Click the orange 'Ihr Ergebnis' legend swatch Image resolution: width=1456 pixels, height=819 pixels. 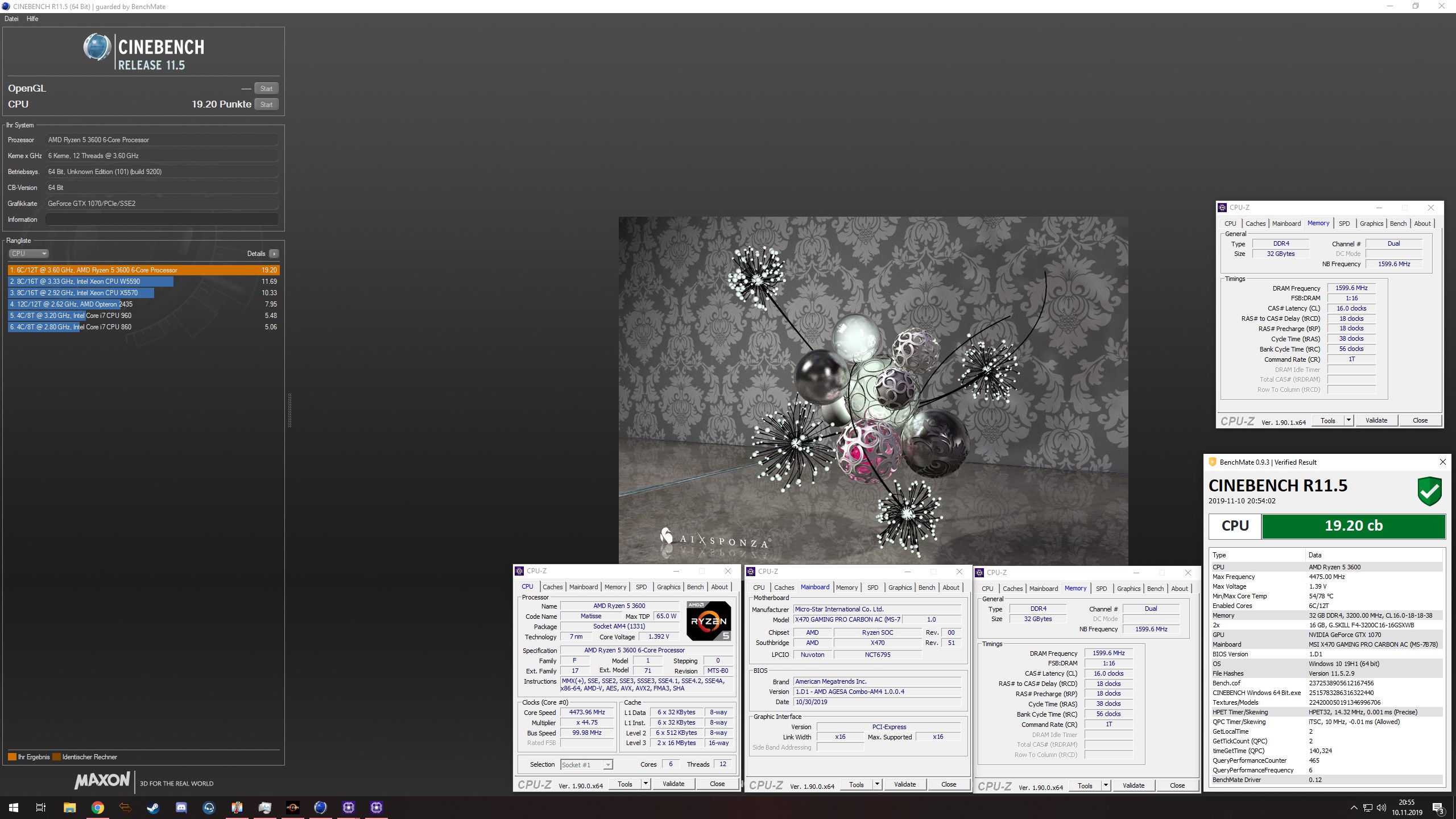[x=12, y=757]
